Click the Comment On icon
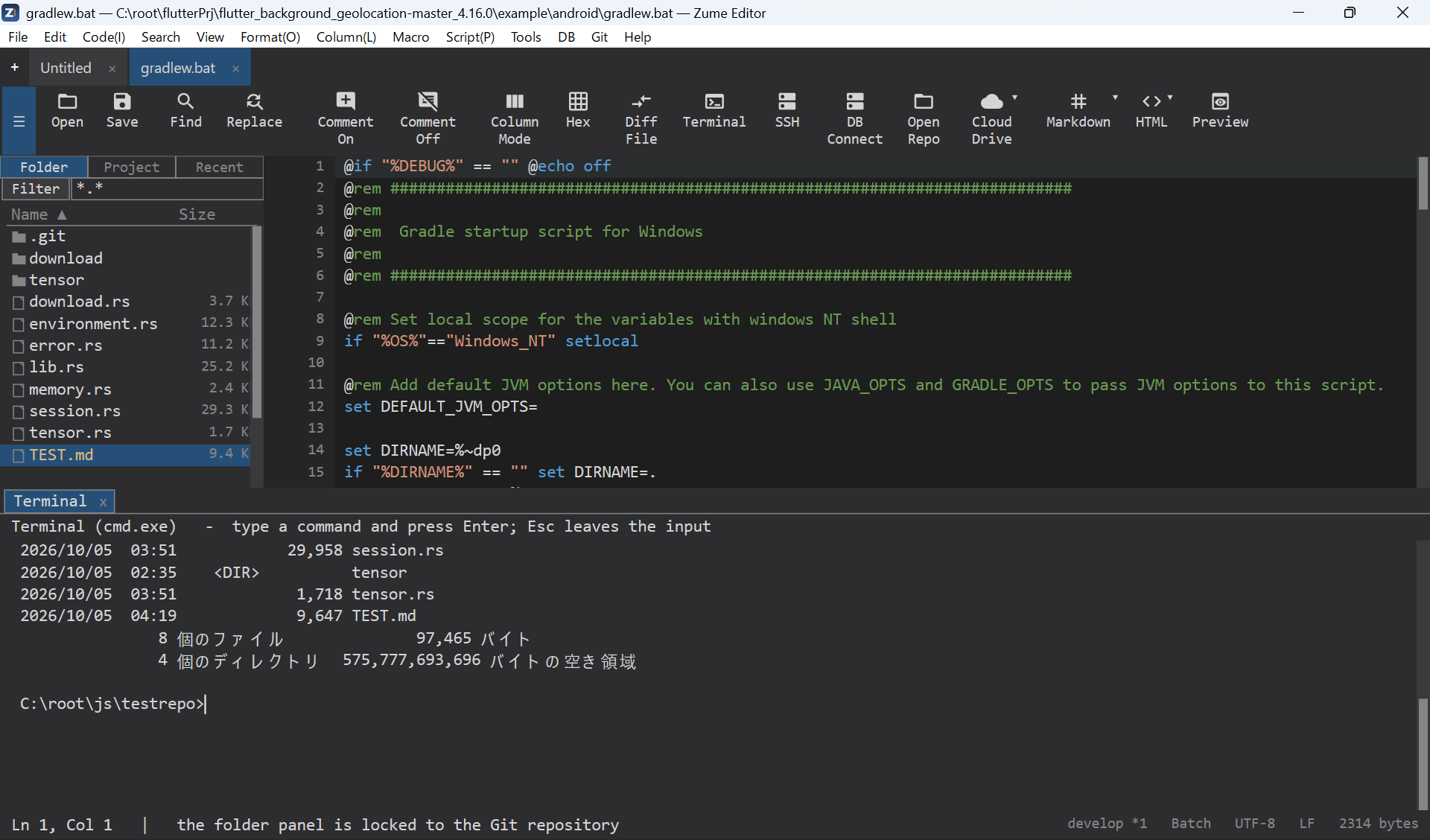1430x840 pixels. (346, 119)
